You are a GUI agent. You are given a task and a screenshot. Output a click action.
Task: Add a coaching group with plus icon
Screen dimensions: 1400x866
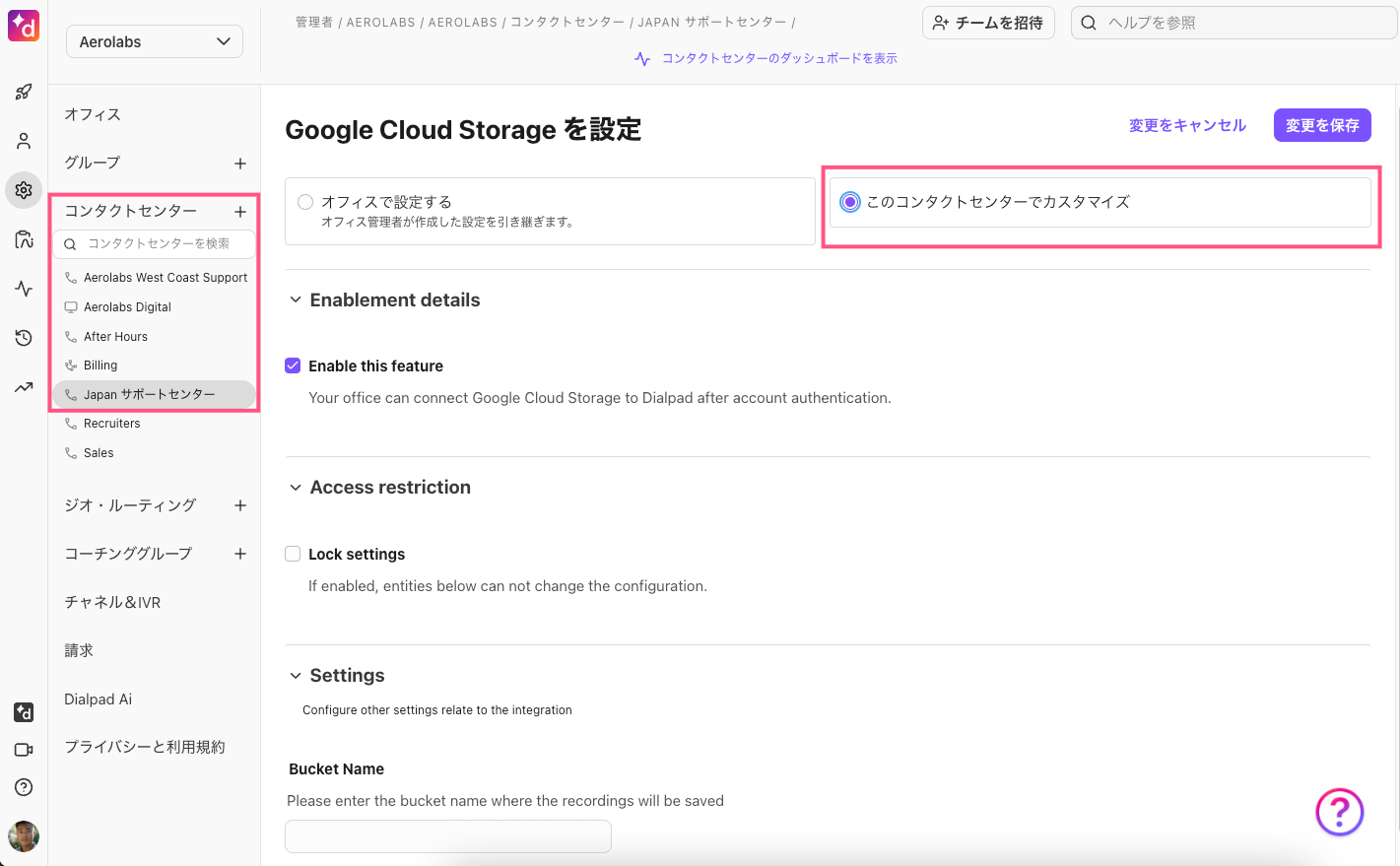click(240, 554)
